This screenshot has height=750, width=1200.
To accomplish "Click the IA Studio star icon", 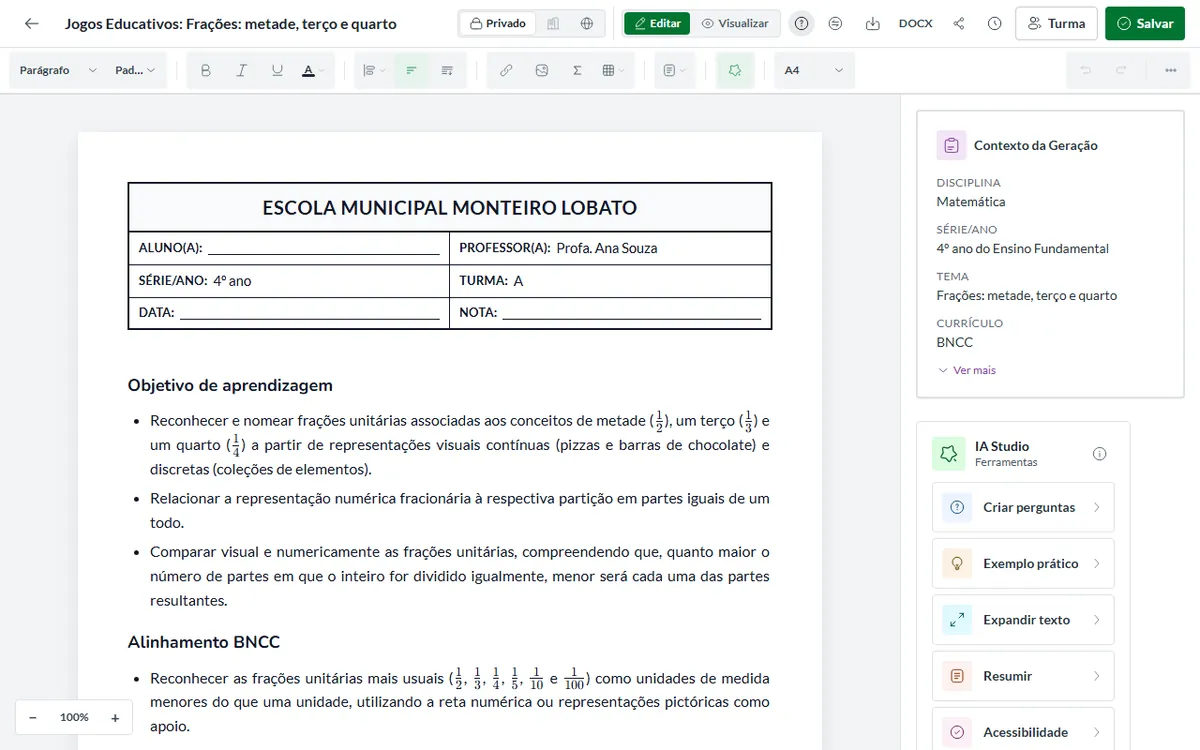I will tap(948, 454).
